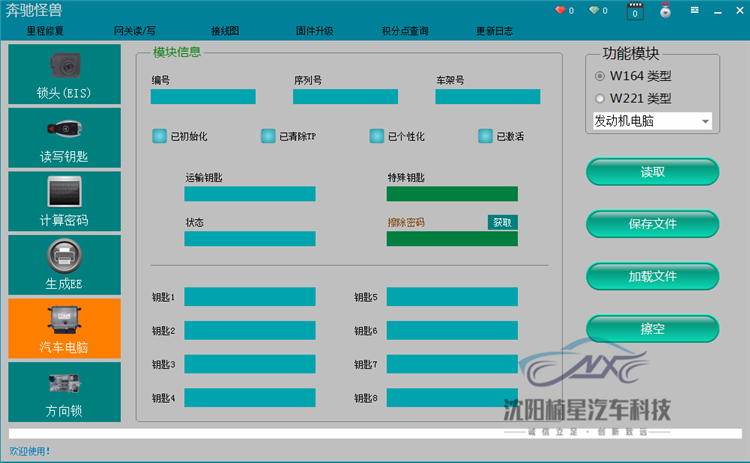This screenshot has height=463, width=750.
Task: Open the 方向锁 steering lock module
Action: click(x=64, y=392)
